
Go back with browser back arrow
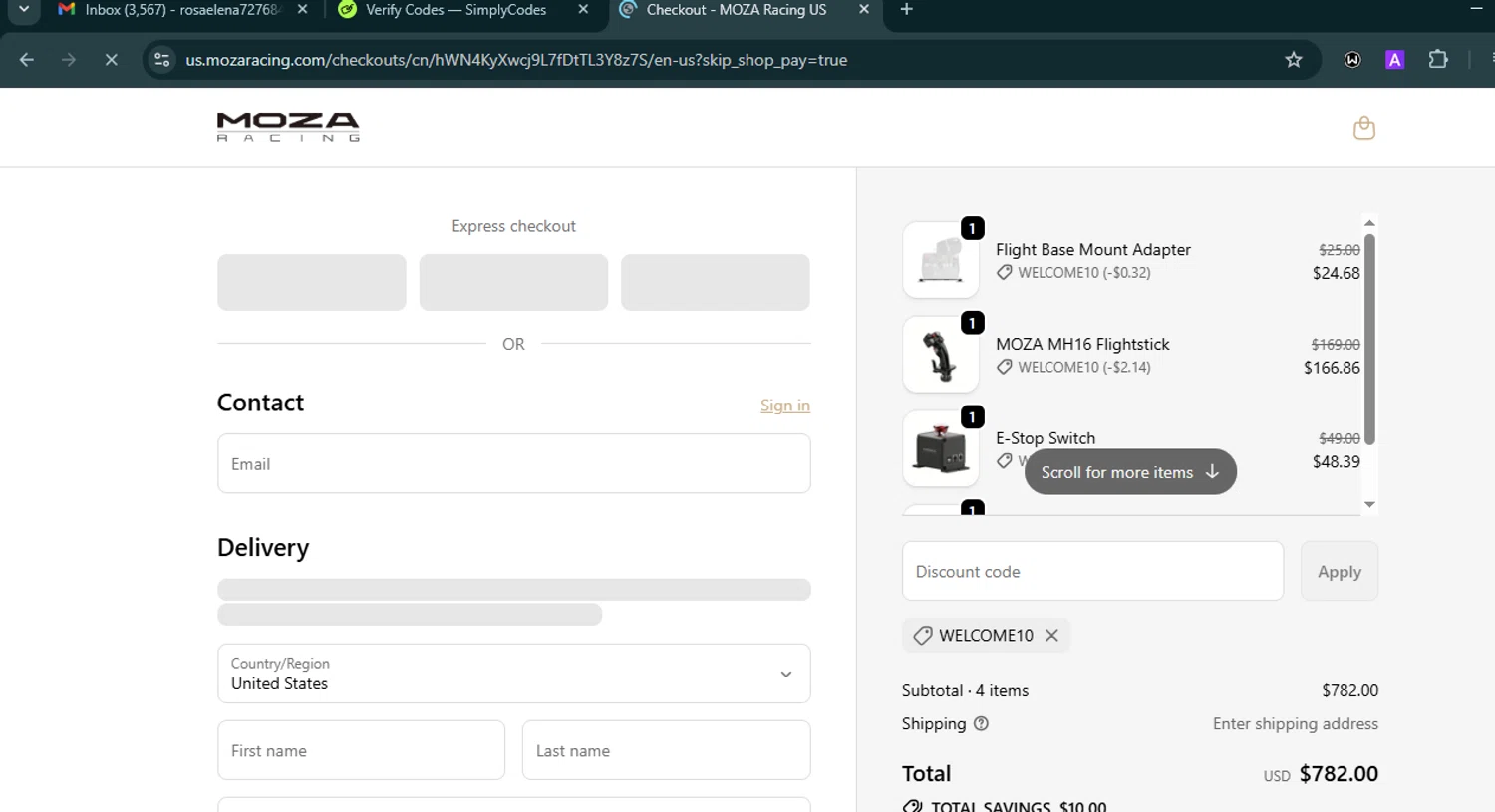pos(27,60)
